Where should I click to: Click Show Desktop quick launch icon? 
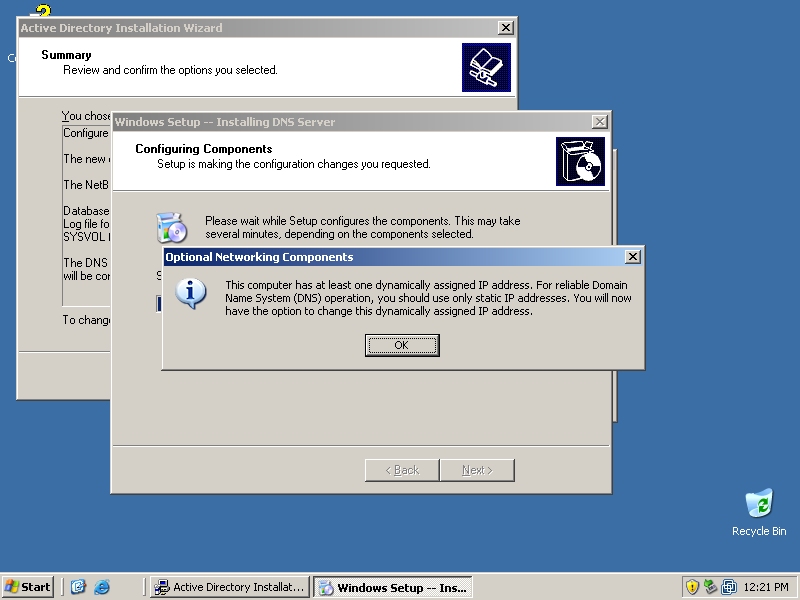(x=78, y=587)
